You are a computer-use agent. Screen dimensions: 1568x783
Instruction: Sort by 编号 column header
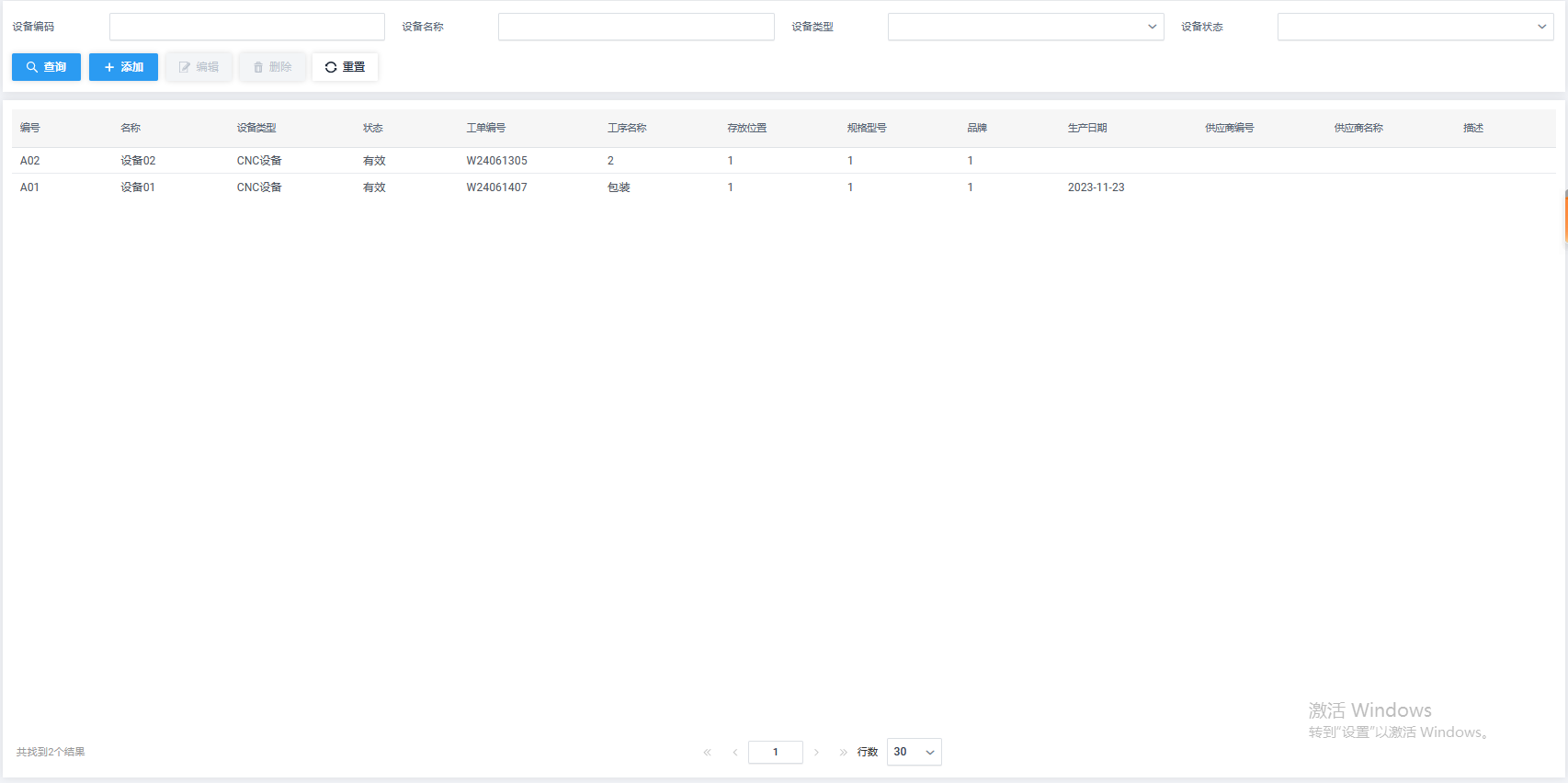[x=30, y=128]
